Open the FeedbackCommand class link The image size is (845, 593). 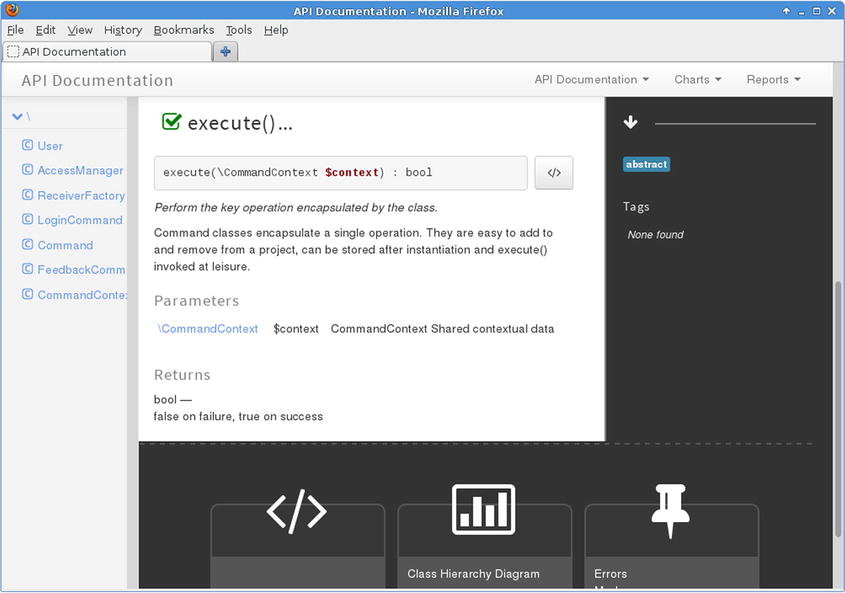click(81, 270)
